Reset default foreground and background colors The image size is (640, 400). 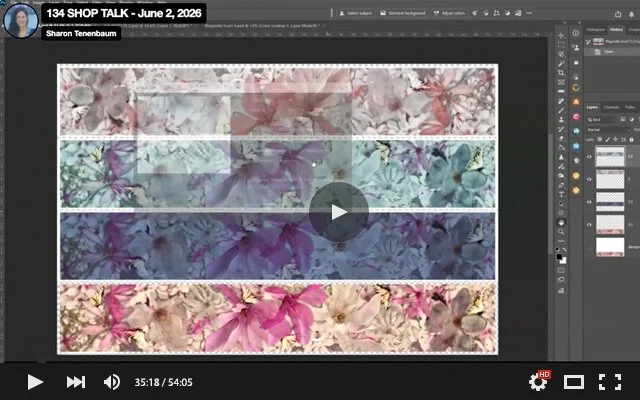(x=558, y=249)
